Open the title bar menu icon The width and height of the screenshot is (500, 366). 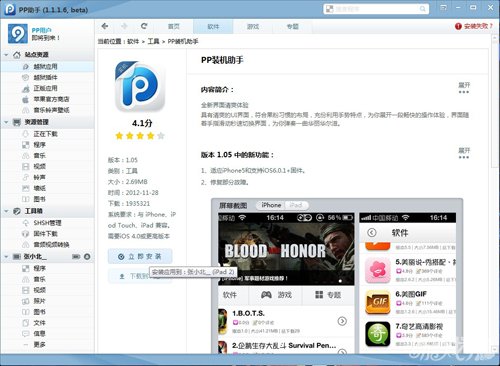coord(444,8)
